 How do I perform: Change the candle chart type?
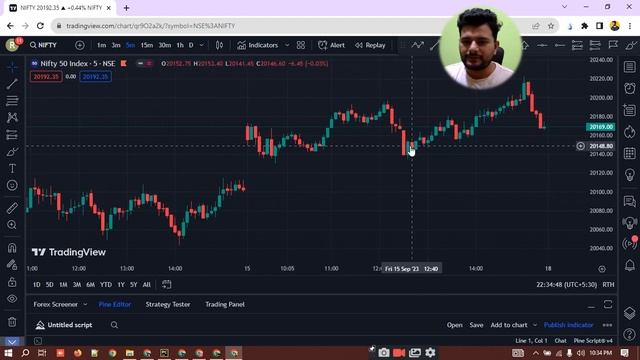click(219, 45)
